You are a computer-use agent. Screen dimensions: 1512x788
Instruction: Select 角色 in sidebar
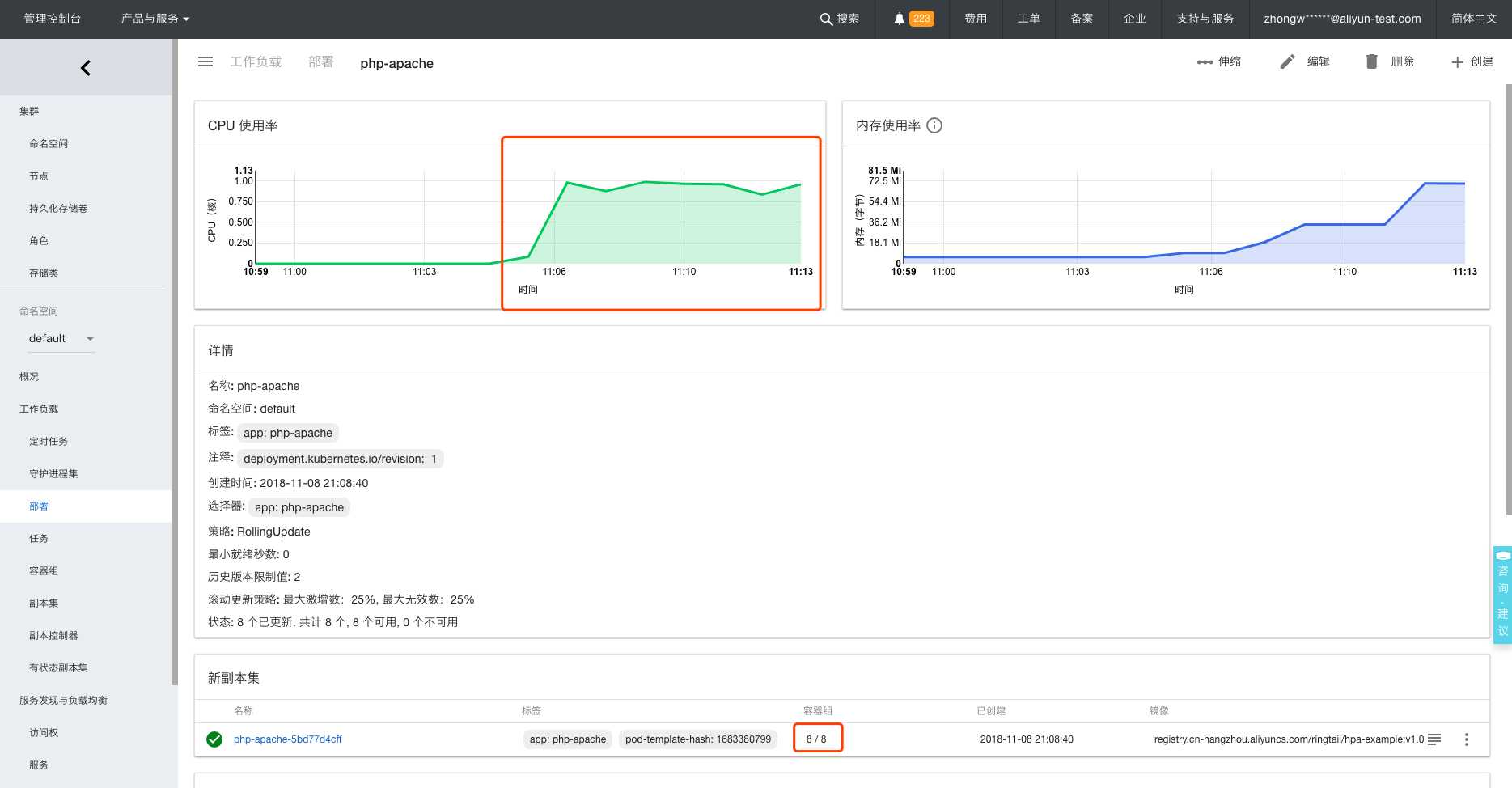[39, 240]
